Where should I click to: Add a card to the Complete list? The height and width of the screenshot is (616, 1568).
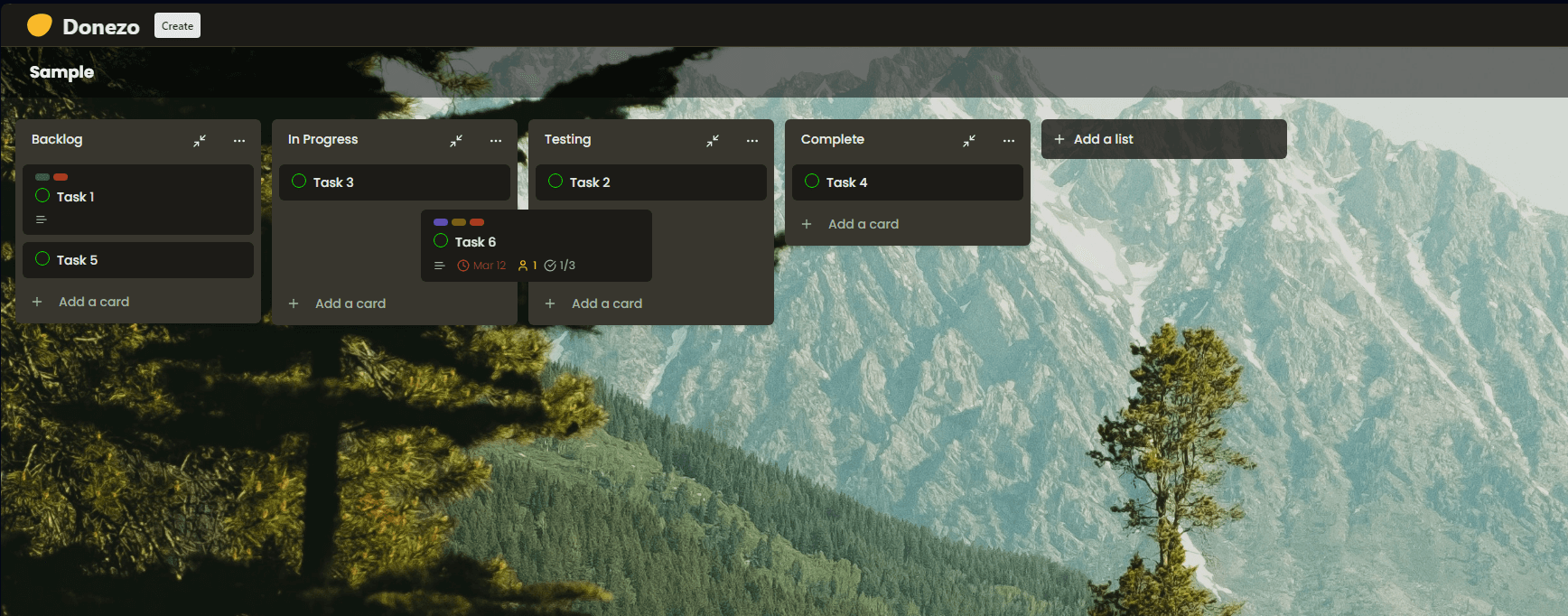[x=863, y=224]
